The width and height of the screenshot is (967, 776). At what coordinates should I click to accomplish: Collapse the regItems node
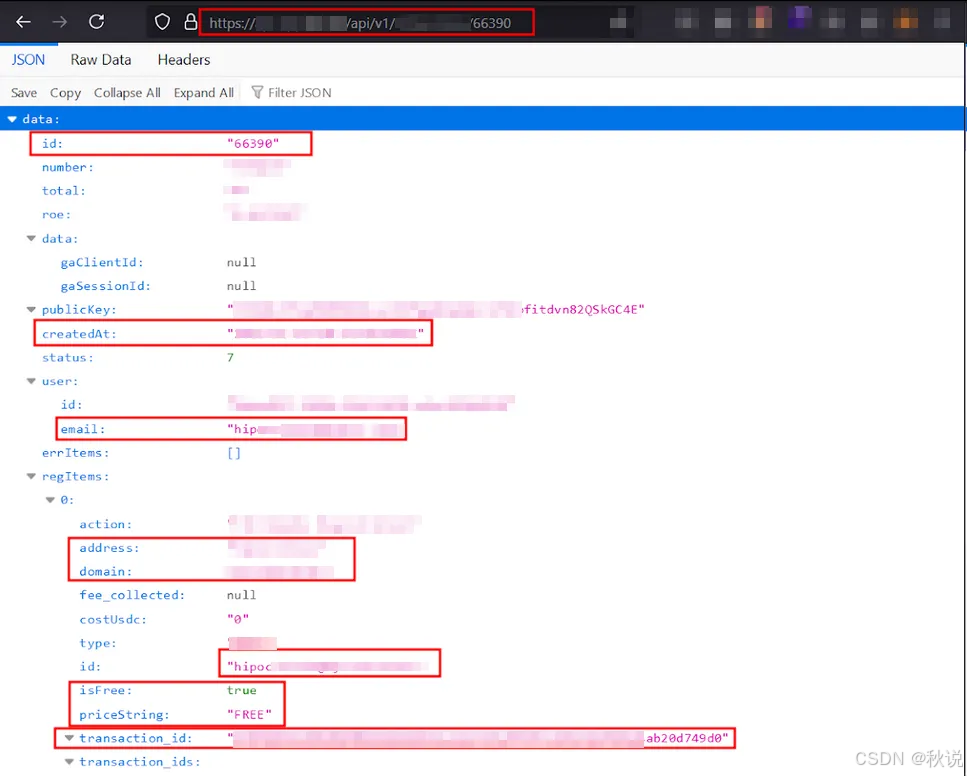tap(31, 476)
